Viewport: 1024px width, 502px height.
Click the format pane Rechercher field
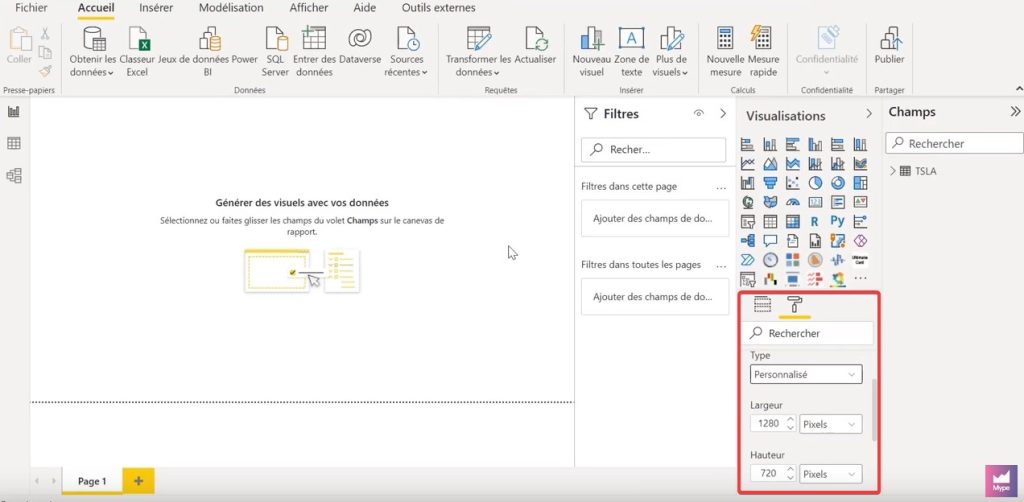click(807, 333)
